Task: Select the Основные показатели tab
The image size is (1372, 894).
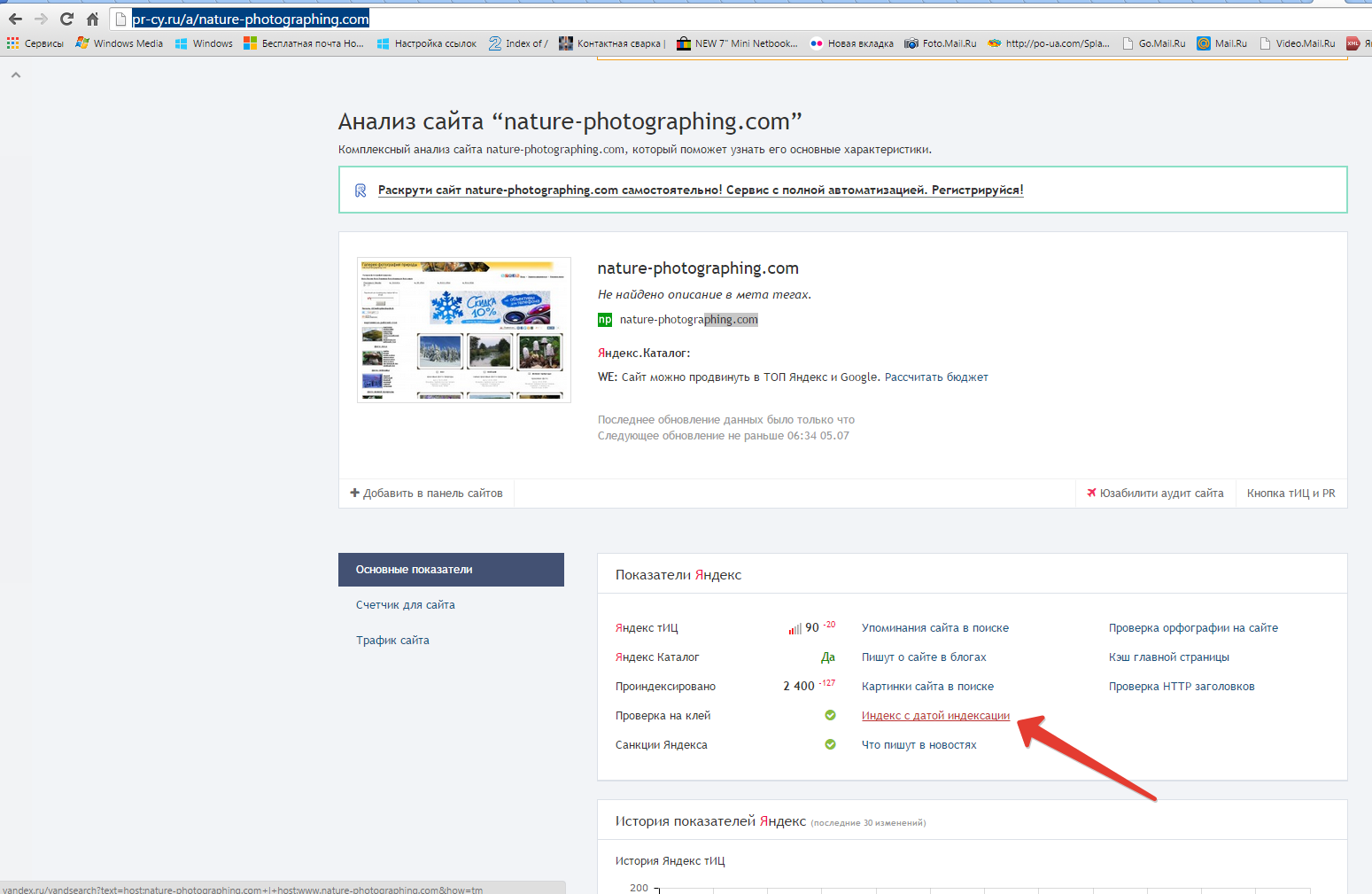Action: [x=451, y=570]
